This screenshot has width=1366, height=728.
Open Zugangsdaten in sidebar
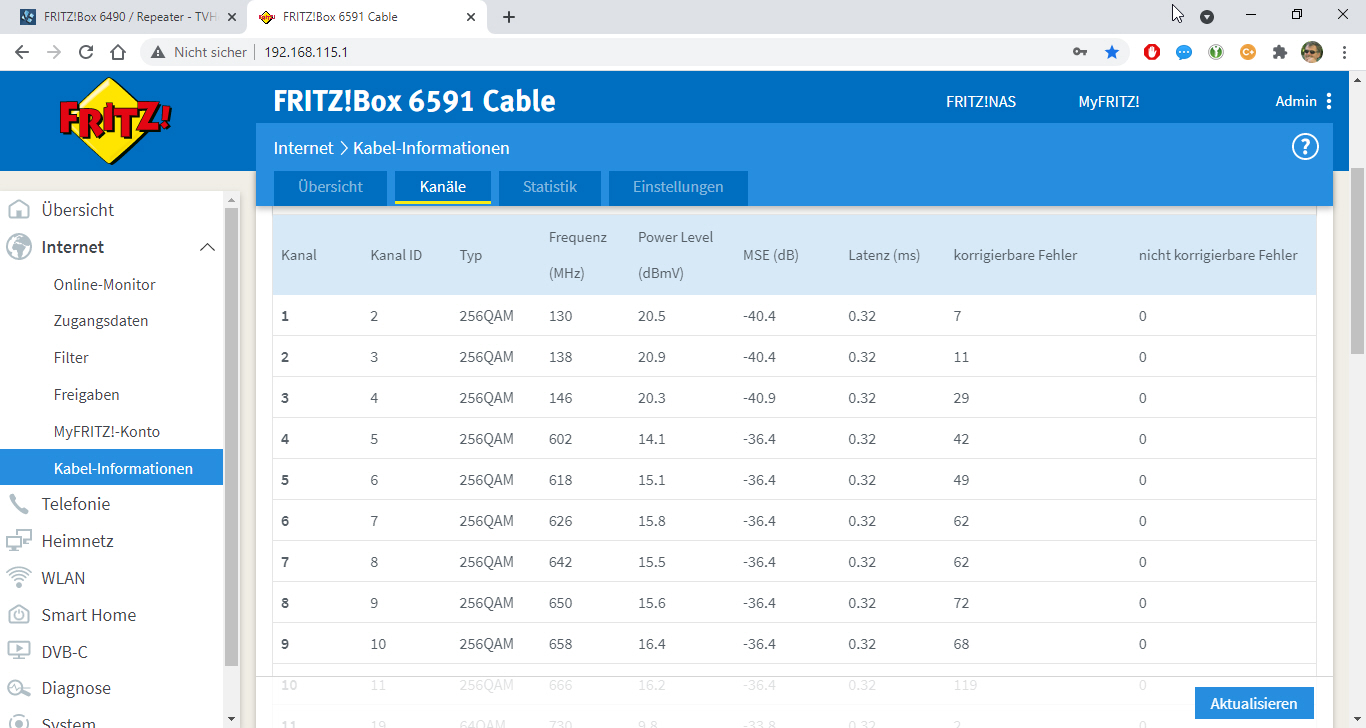point(101,321)
